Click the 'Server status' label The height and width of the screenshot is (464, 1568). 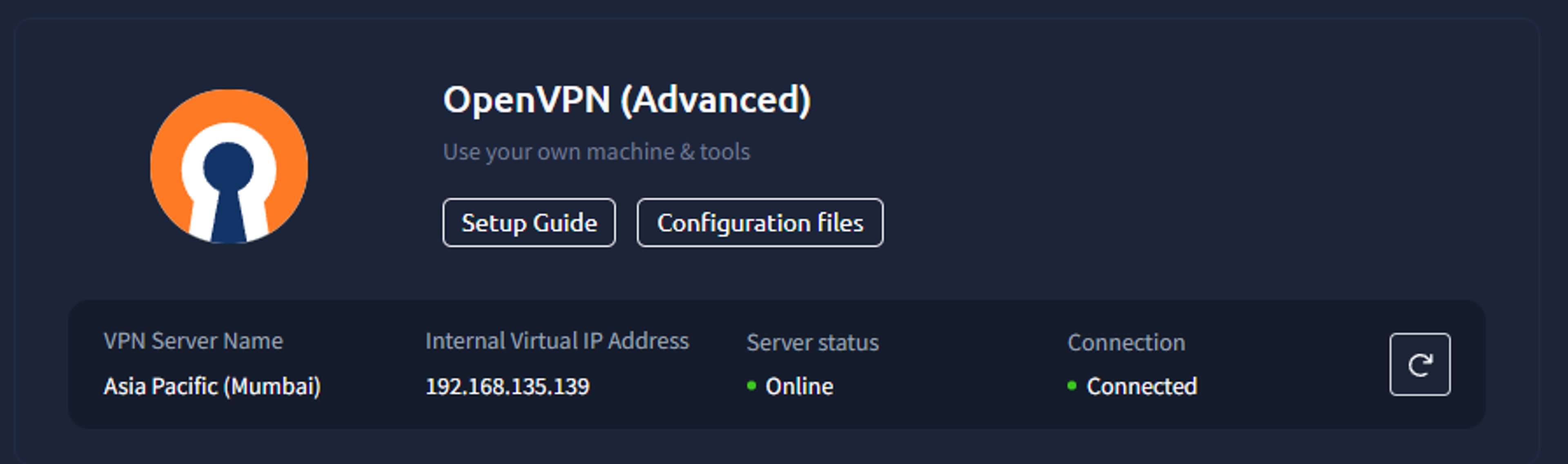coord(813,342)
